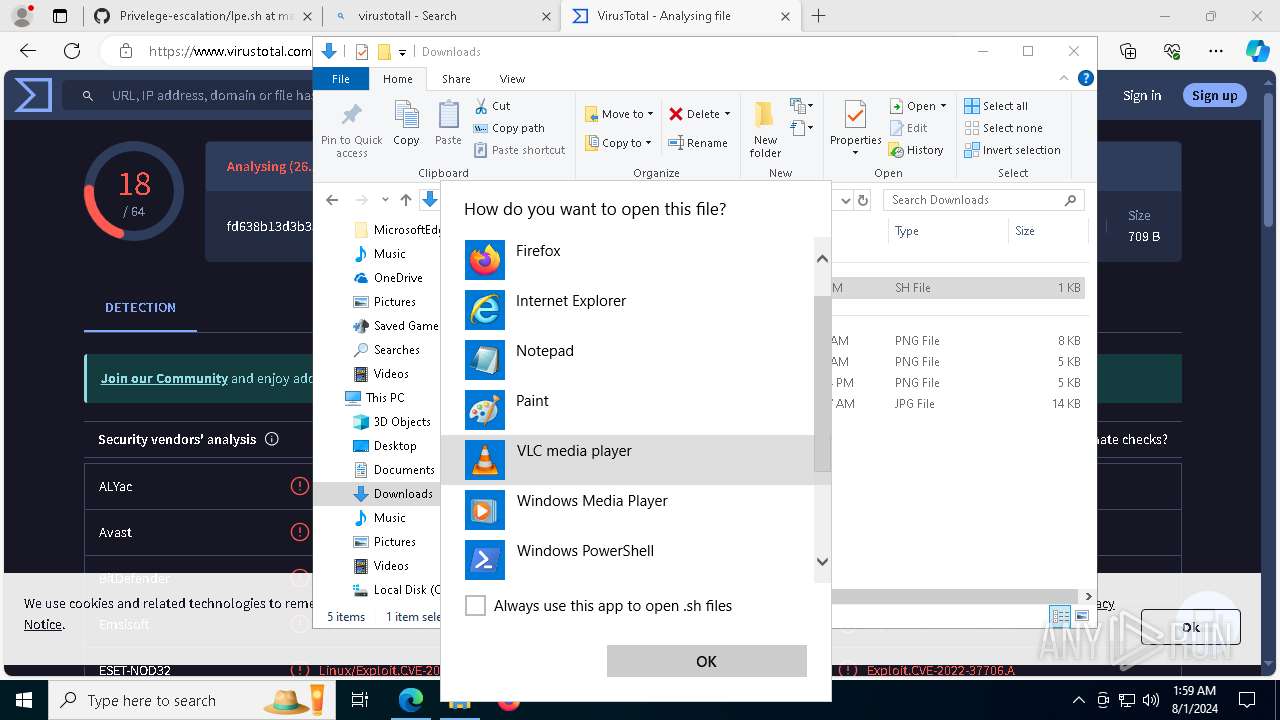Click History in the Open group

916,150
